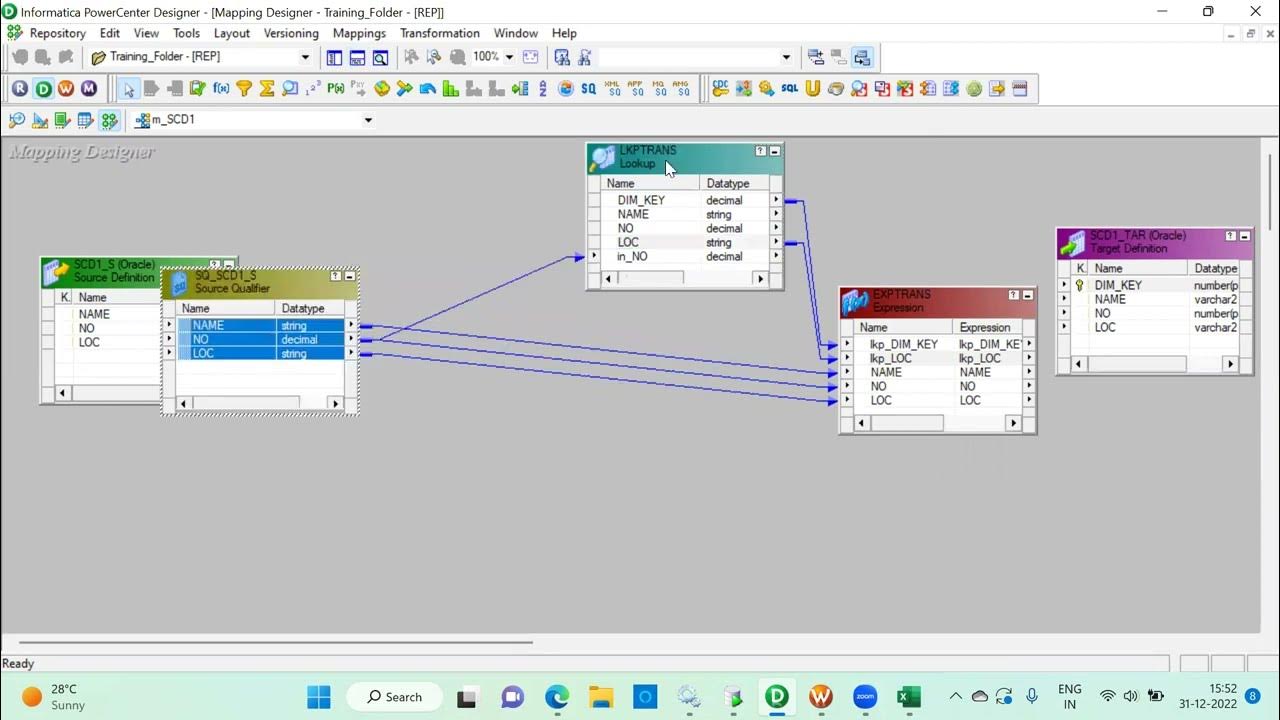Add a Union U transformation
Viewport: 1280px width, 720px height.
(813, 89)
